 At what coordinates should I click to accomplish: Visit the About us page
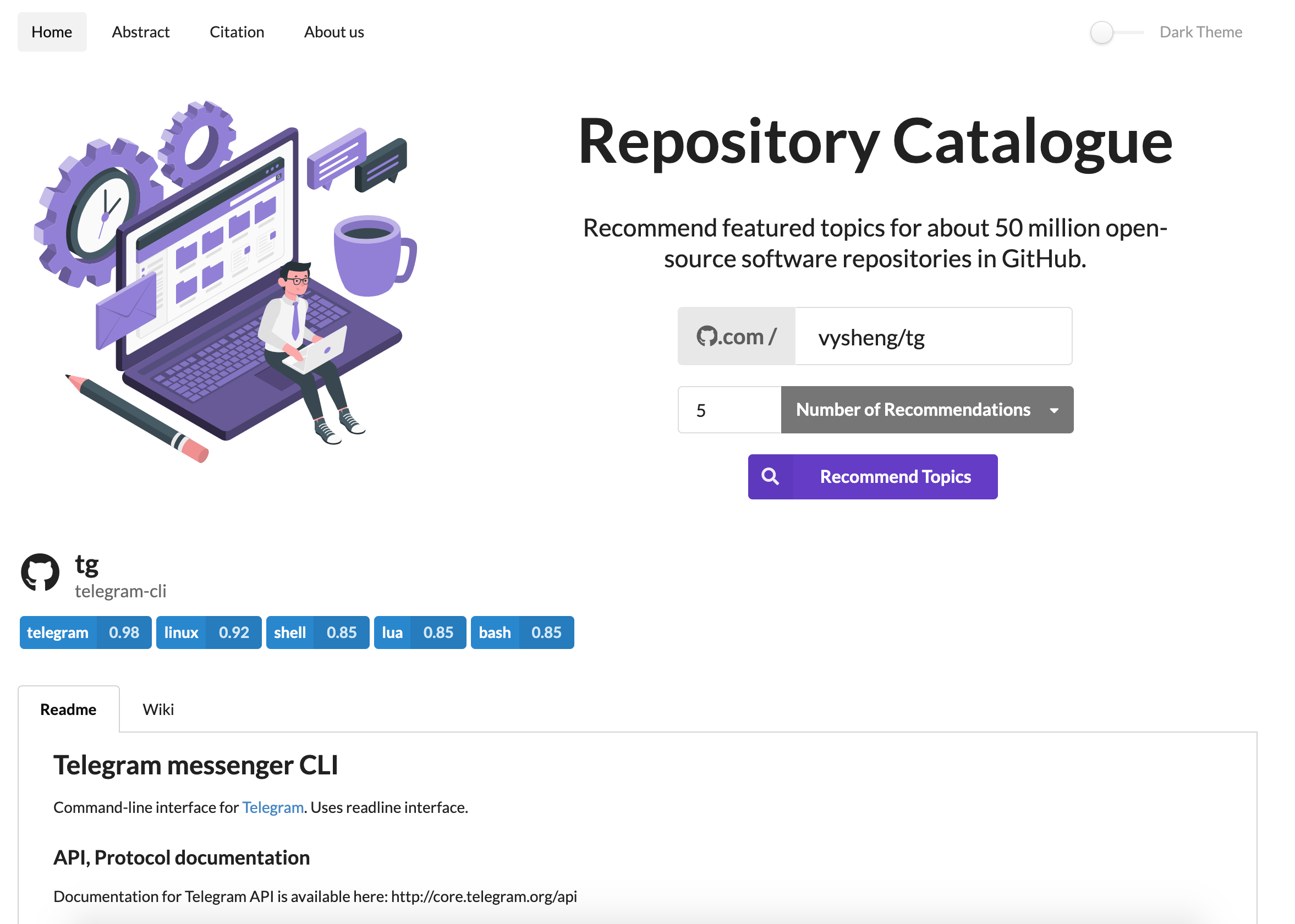334,32
